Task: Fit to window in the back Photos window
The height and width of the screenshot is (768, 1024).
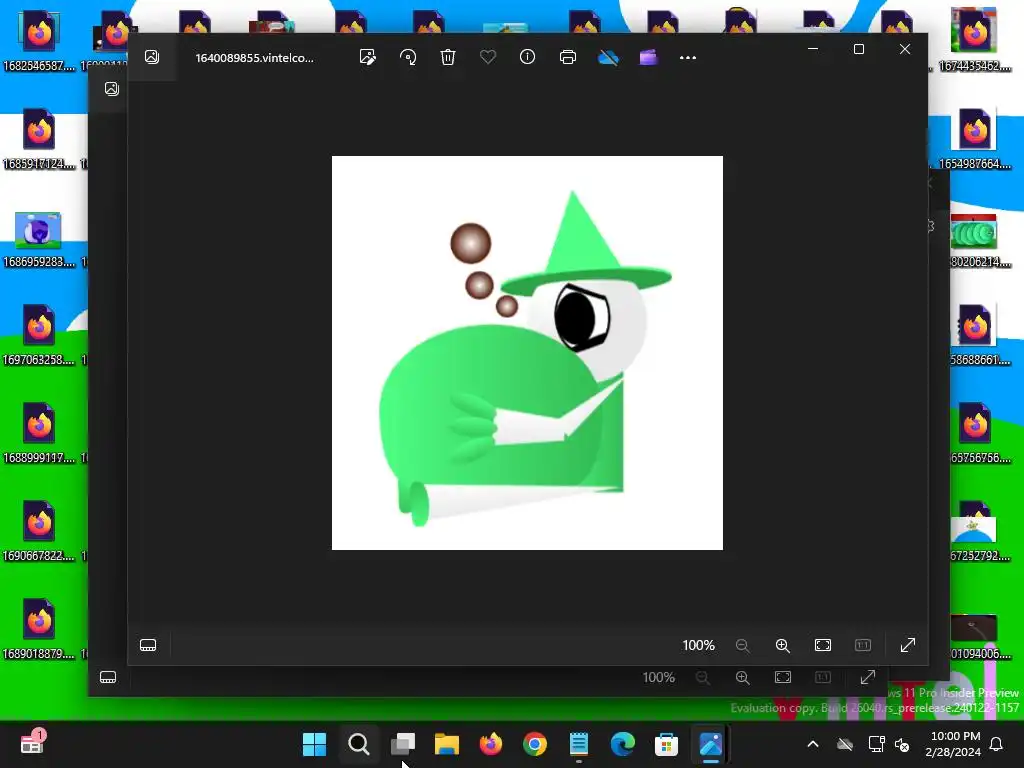Action: [x=782, y=677]
